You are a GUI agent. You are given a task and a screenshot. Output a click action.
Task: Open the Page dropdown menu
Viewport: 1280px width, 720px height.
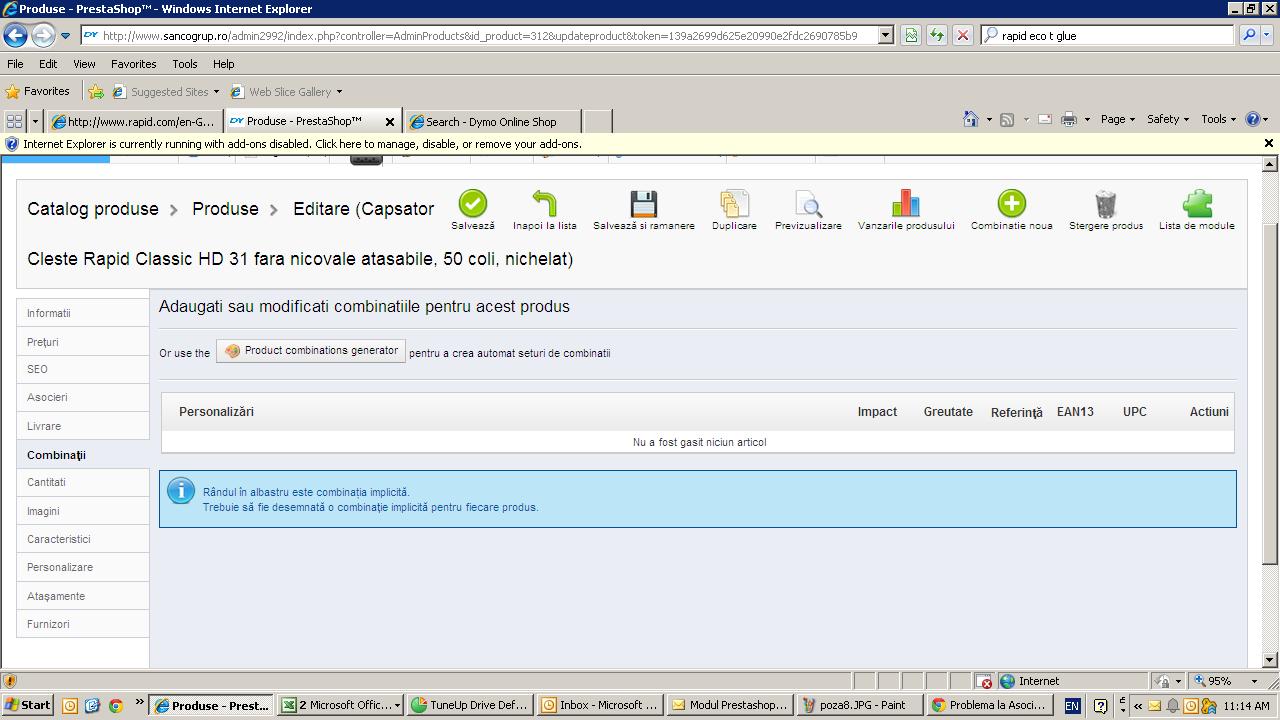click(x=1117, y=119)
